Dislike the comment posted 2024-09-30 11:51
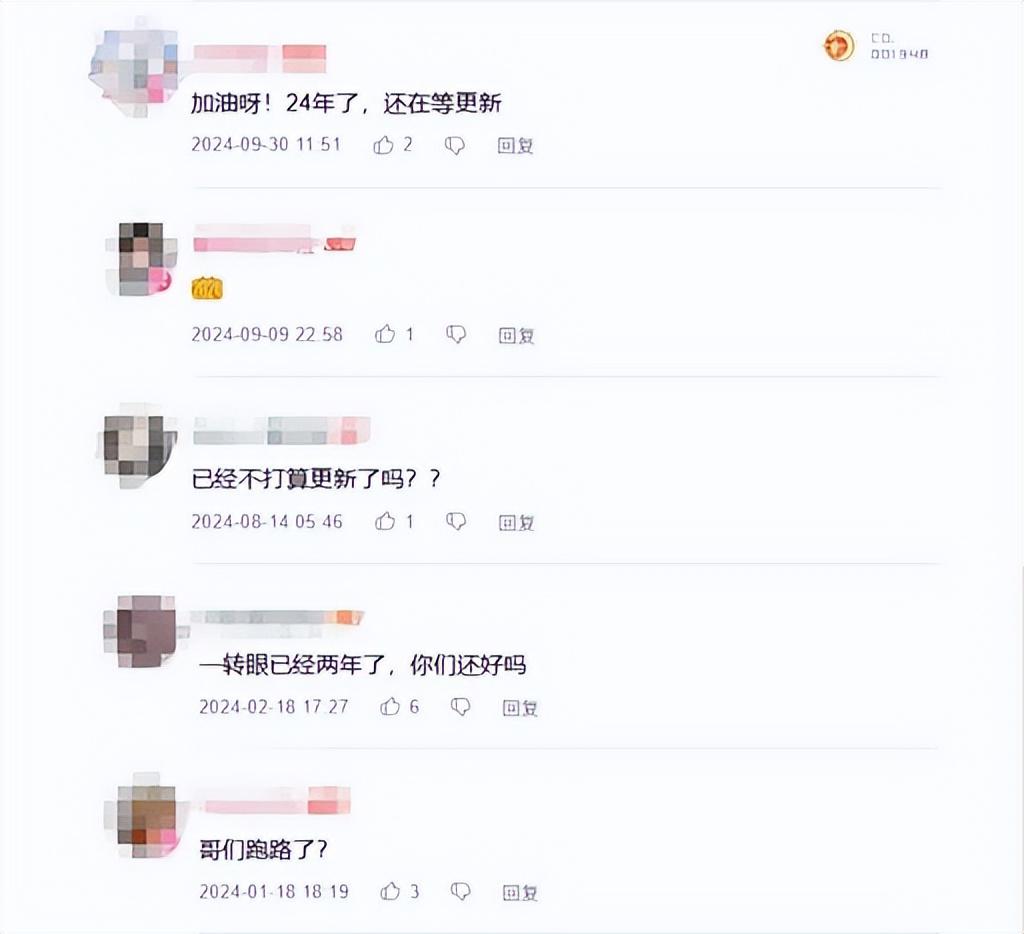Screen dimensions: 1024x934 [455, 145]
